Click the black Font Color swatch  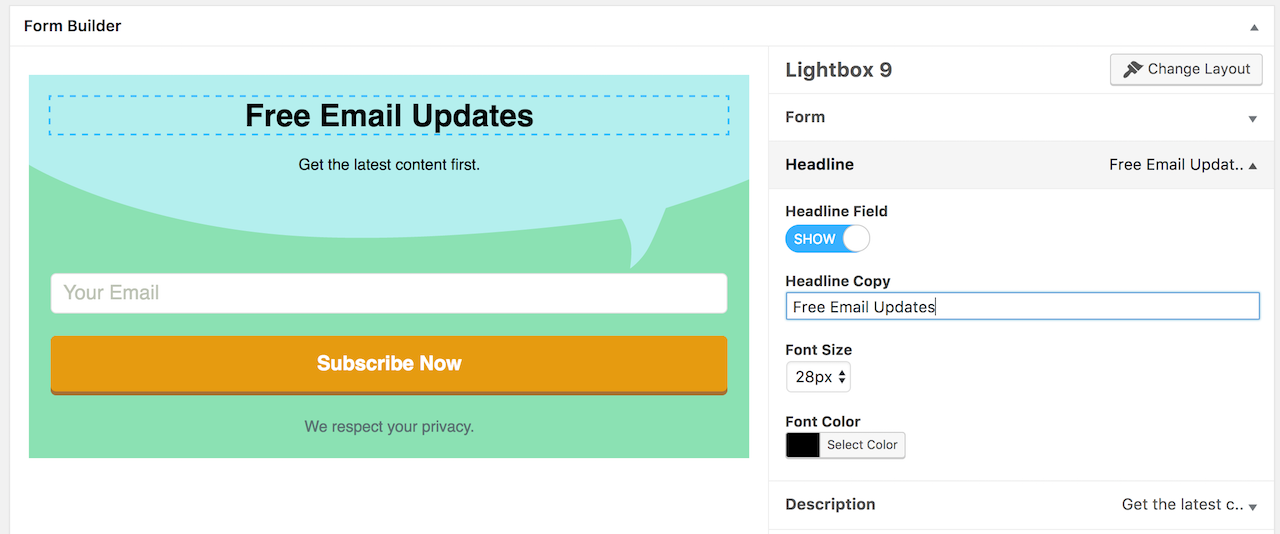point(802,445)
